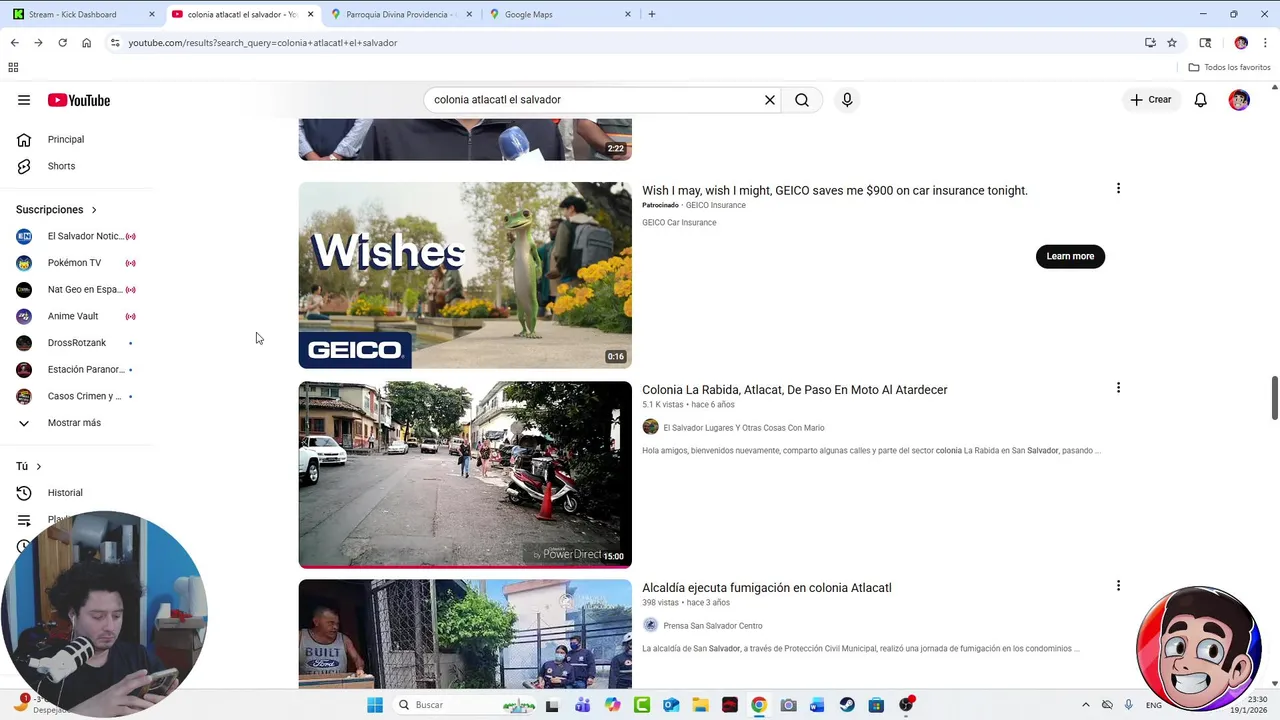The height and width of the screenshot is (720, 1280).
Task: Open Windows Start menu
Action: point(375,705)
